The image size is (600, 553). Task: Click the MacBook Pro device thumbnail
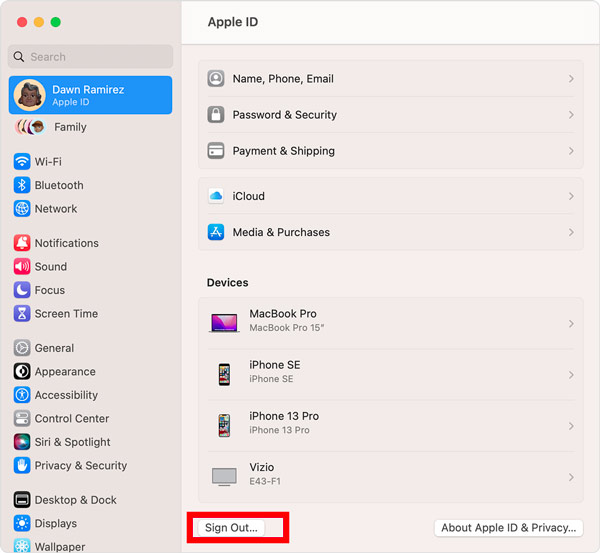224,323
